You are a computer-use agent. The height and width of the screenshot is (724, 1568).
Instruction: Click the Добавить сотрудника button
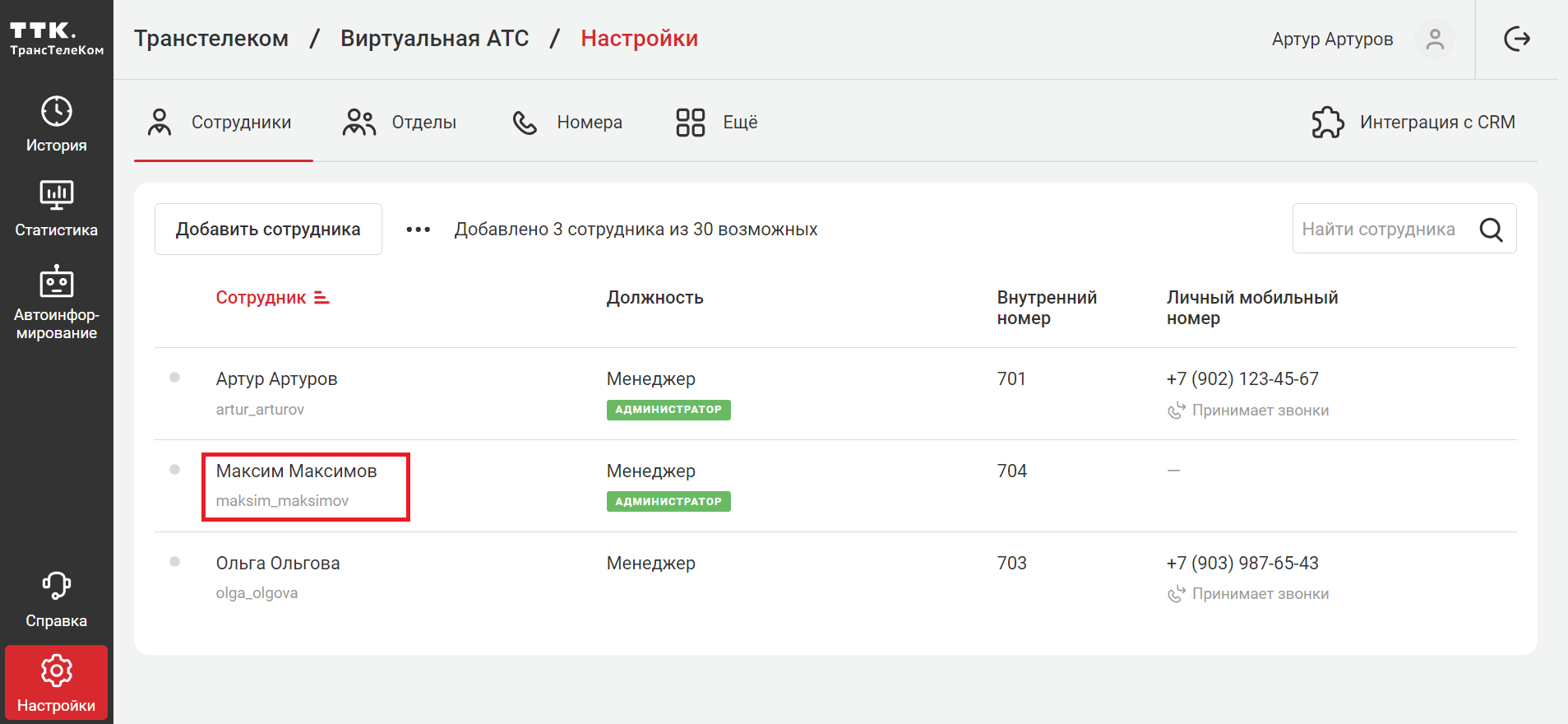coord(268,230)
